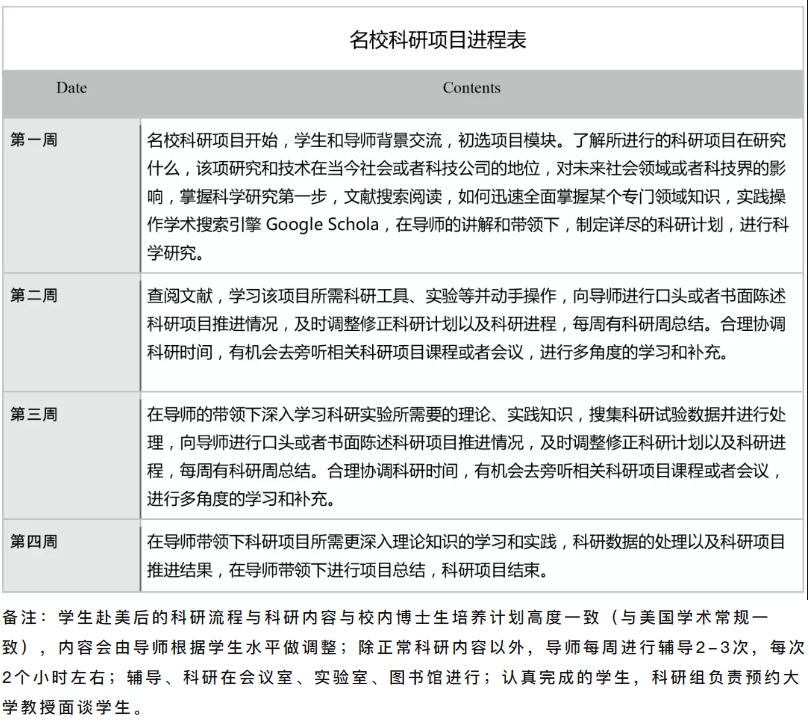Click the Google Schola text in week one

(x=322, y=223)
